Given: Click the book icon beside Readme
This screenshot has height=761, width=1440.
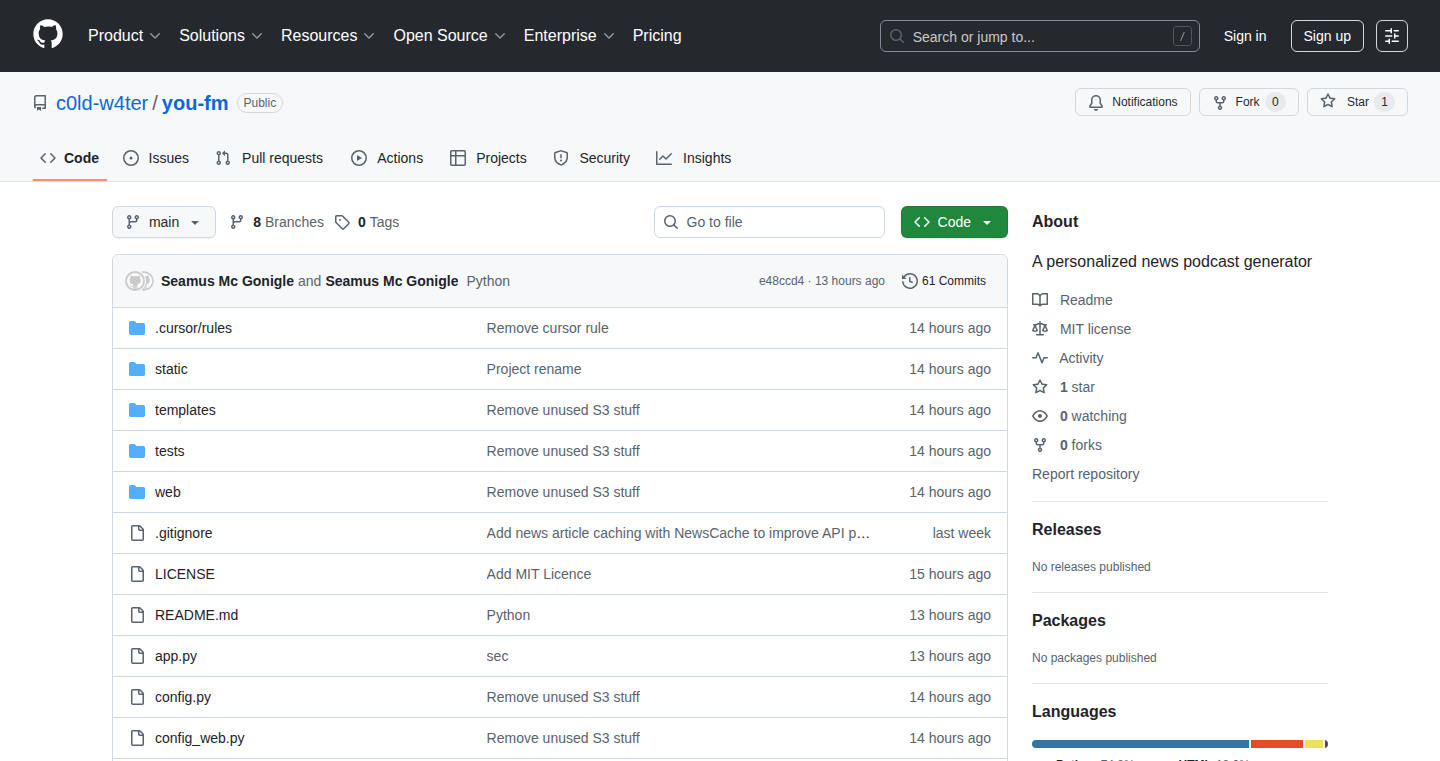Looking at the screenshot, I should coord(1040,300).
